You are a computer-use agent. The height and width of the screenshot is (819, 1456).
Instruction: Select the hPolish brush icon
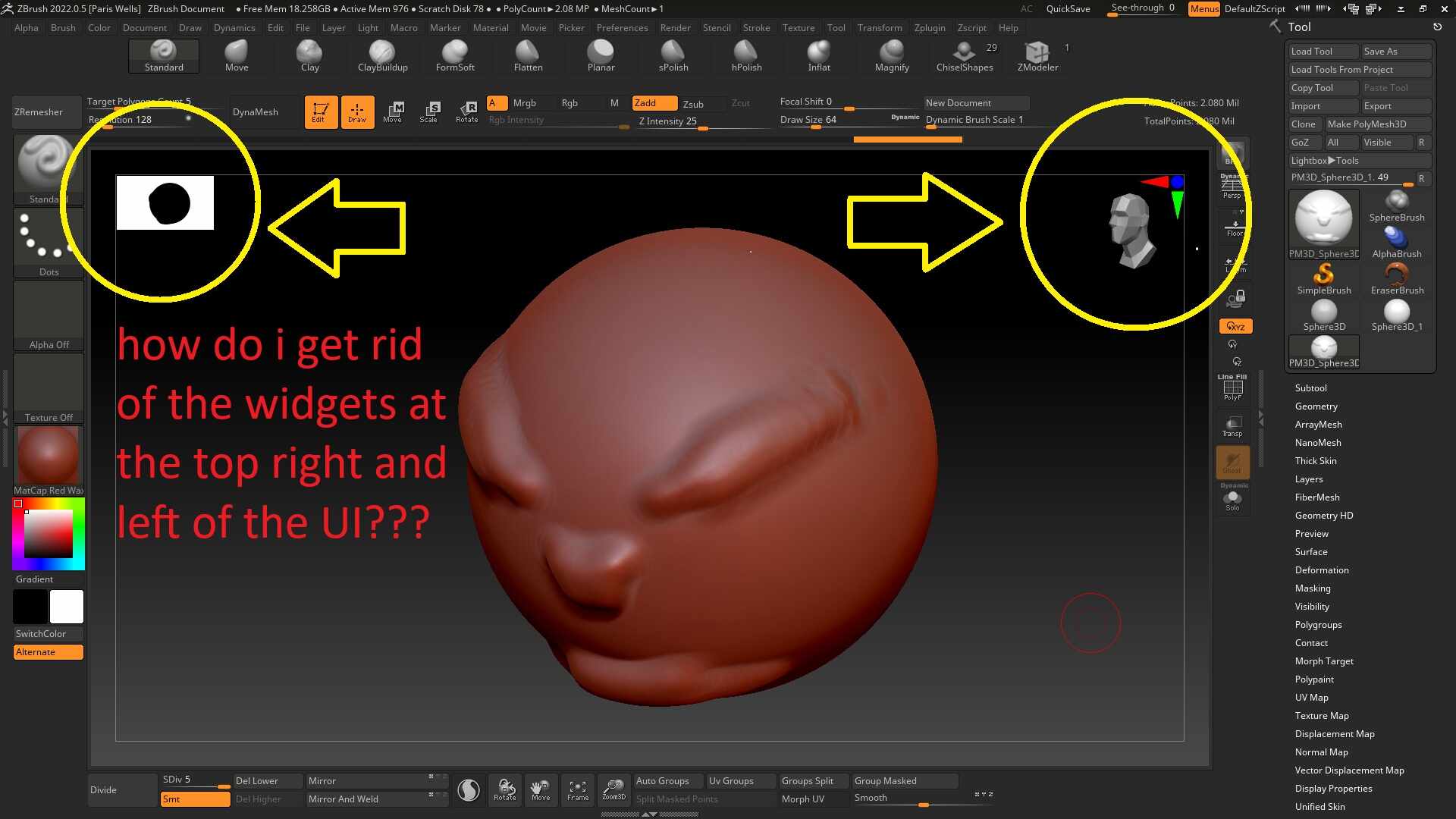click(746, 52)
